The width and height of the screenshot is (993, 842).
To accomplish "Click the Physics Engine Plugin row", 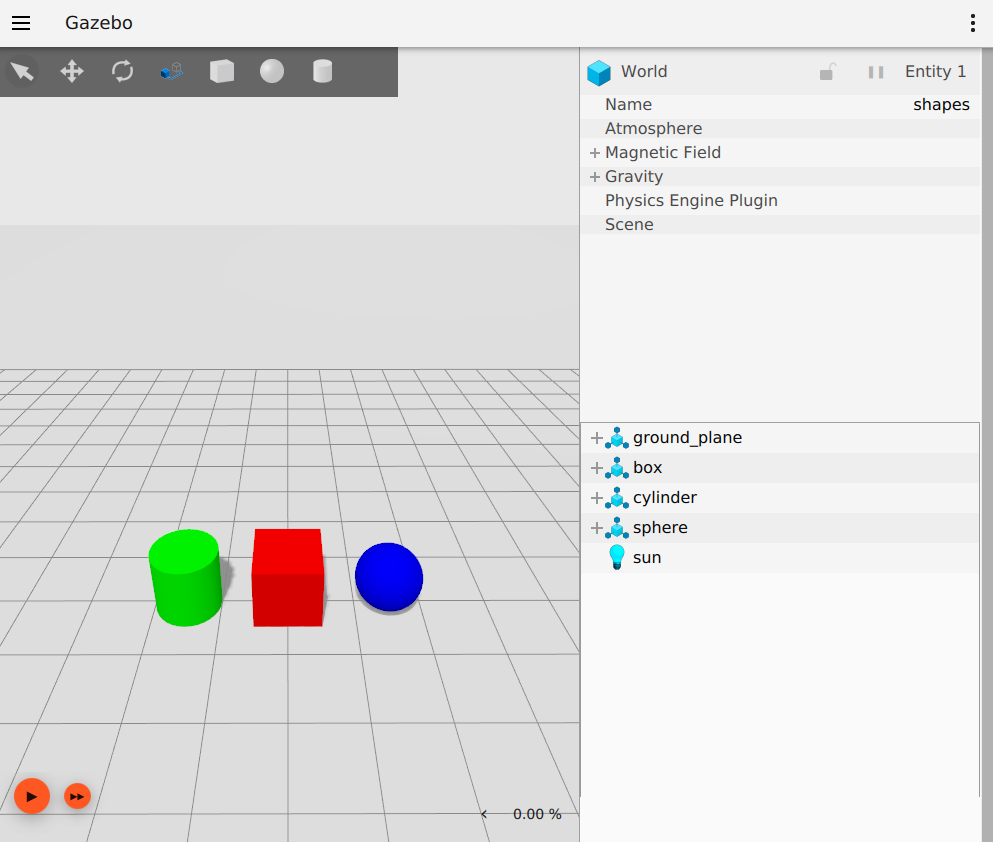I will (780, 201).
